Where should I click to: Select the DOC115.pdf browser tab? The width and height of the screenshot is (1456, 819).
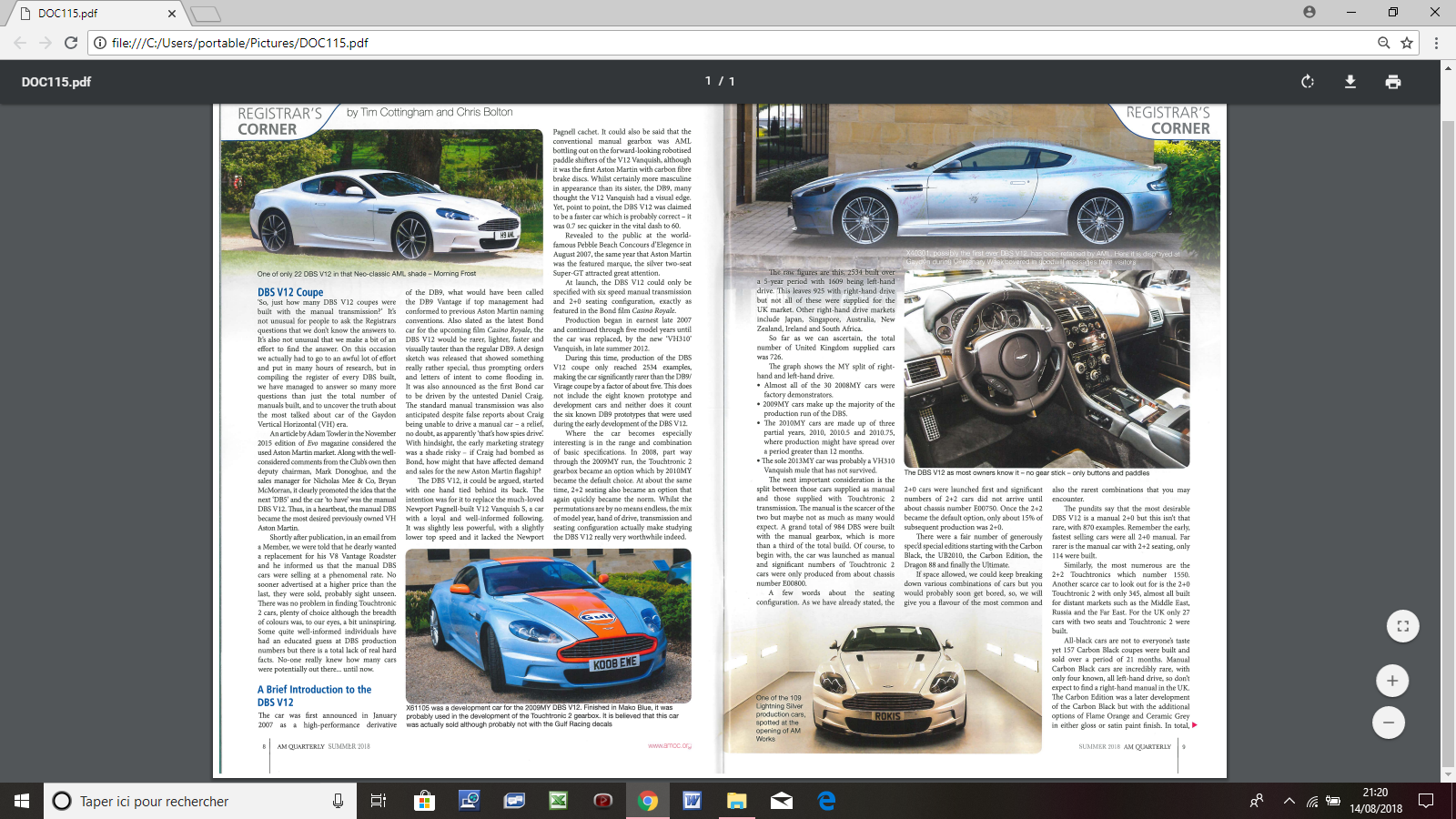[x=98, y=14]
